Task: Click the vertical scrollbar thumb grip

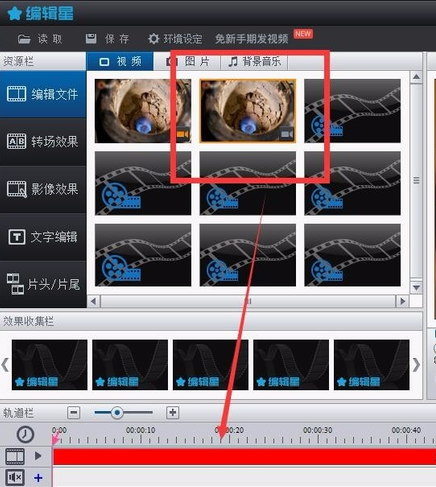Action: 416,180
